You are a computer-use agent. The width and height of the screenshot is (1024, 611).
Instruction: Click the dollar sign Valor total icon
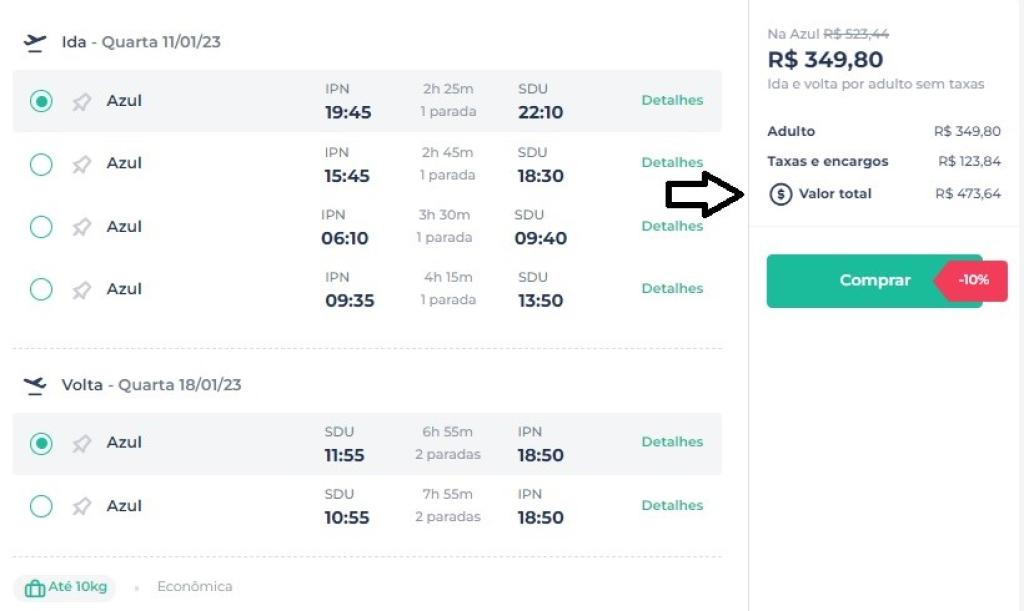[x=780, y=194]
